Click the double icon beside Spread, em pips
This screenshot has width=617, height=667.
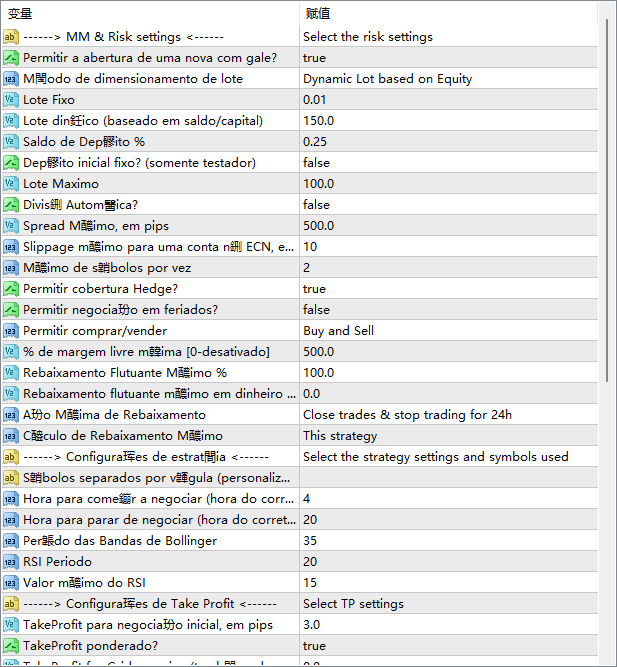tap(11, 226)
